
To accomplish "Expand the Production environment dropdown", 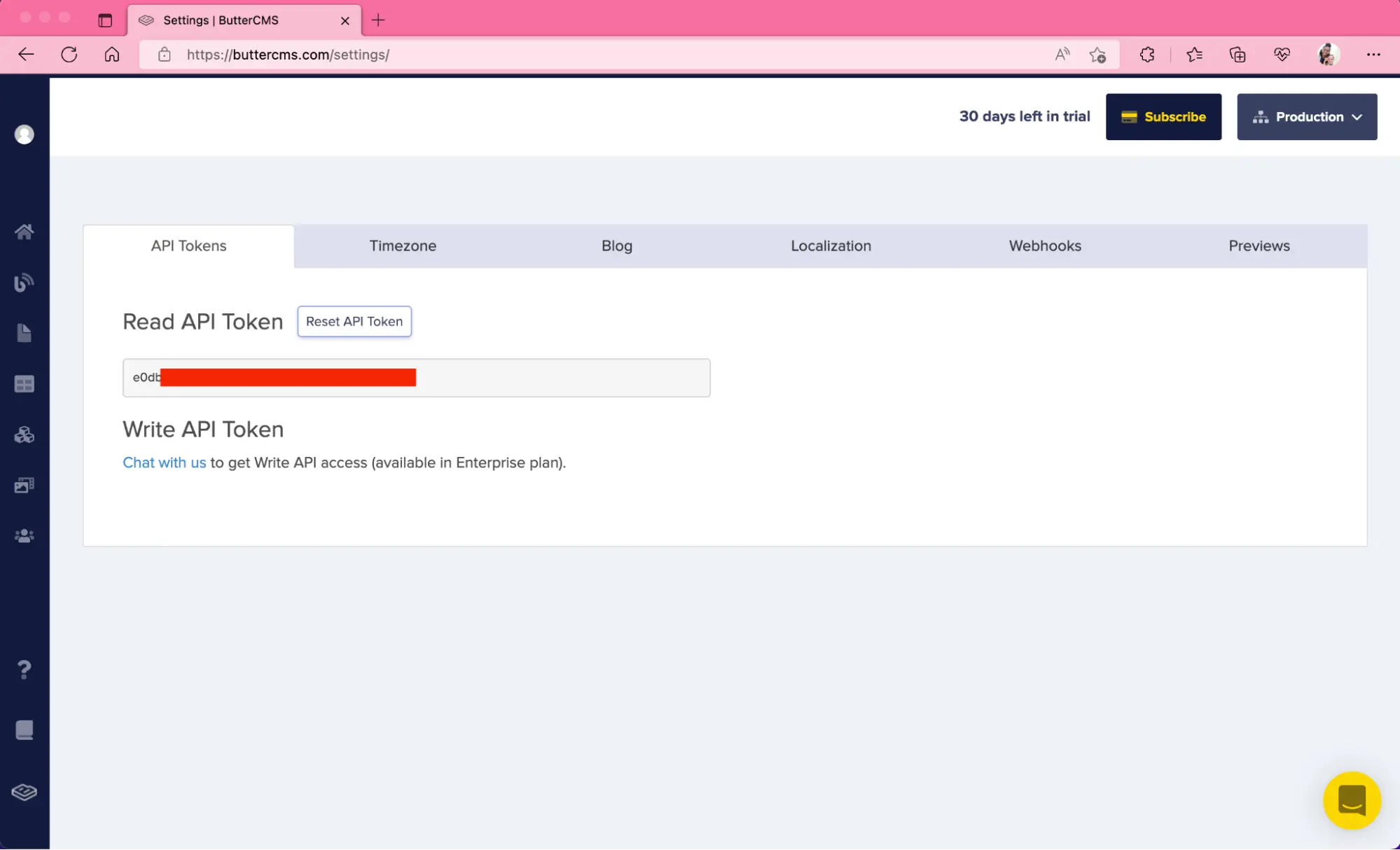I will click(1306, 116).
